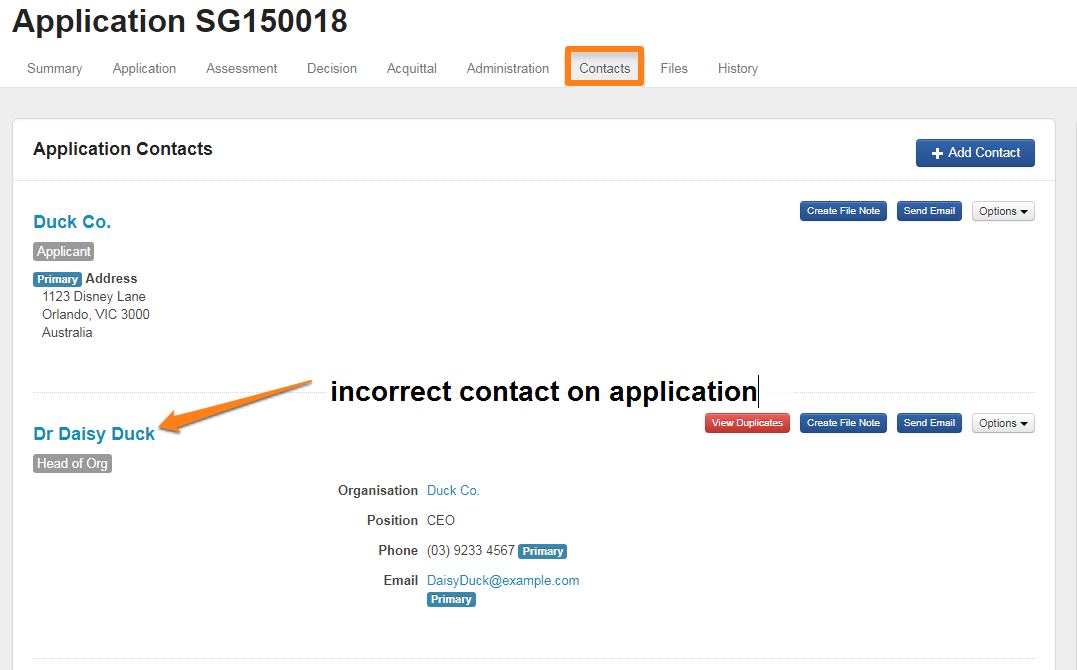The image size is (1077, 670).
Task: Open the Administration tab
Action: pos(508,69)
